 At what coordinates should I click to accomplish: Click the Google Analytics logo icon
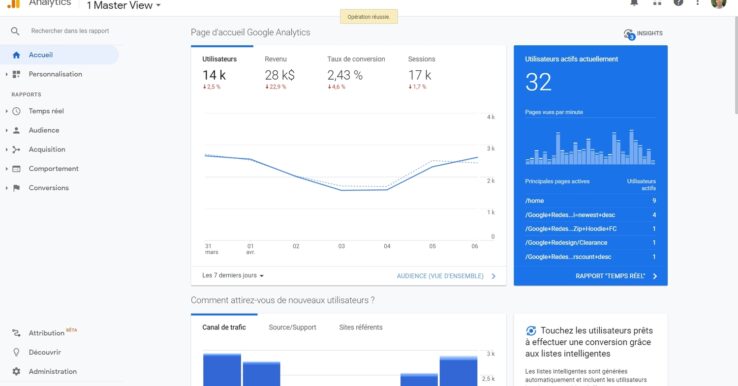click(14, 4)
